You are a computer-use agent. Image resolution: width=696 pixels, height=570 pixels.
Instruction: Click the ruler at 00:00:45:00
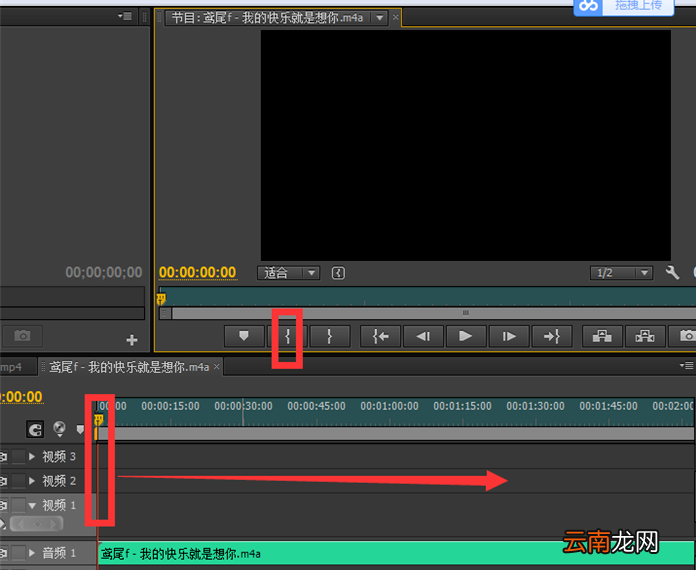(316, 406)
